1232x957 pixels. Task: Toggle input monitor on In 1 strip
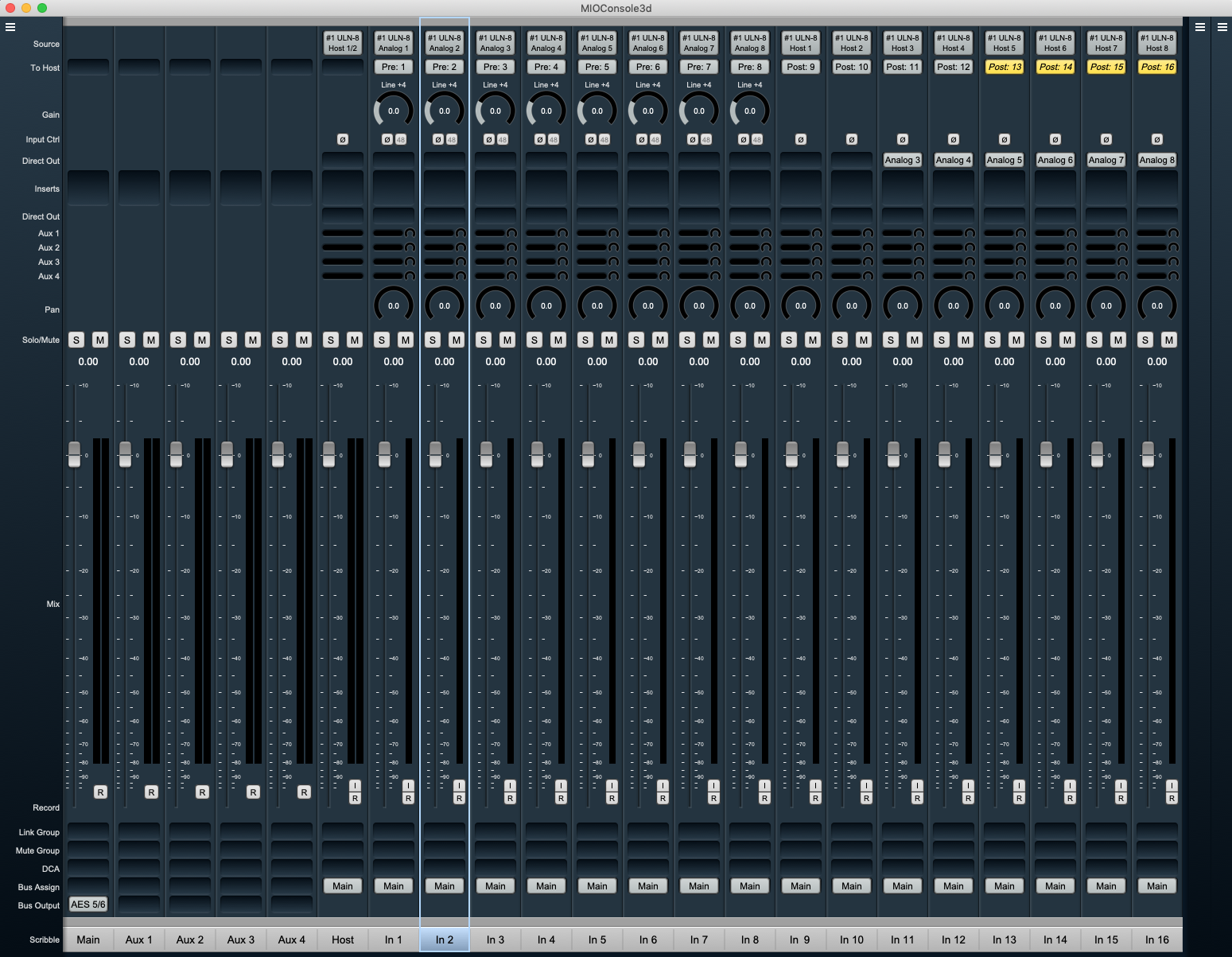point(408,786)
